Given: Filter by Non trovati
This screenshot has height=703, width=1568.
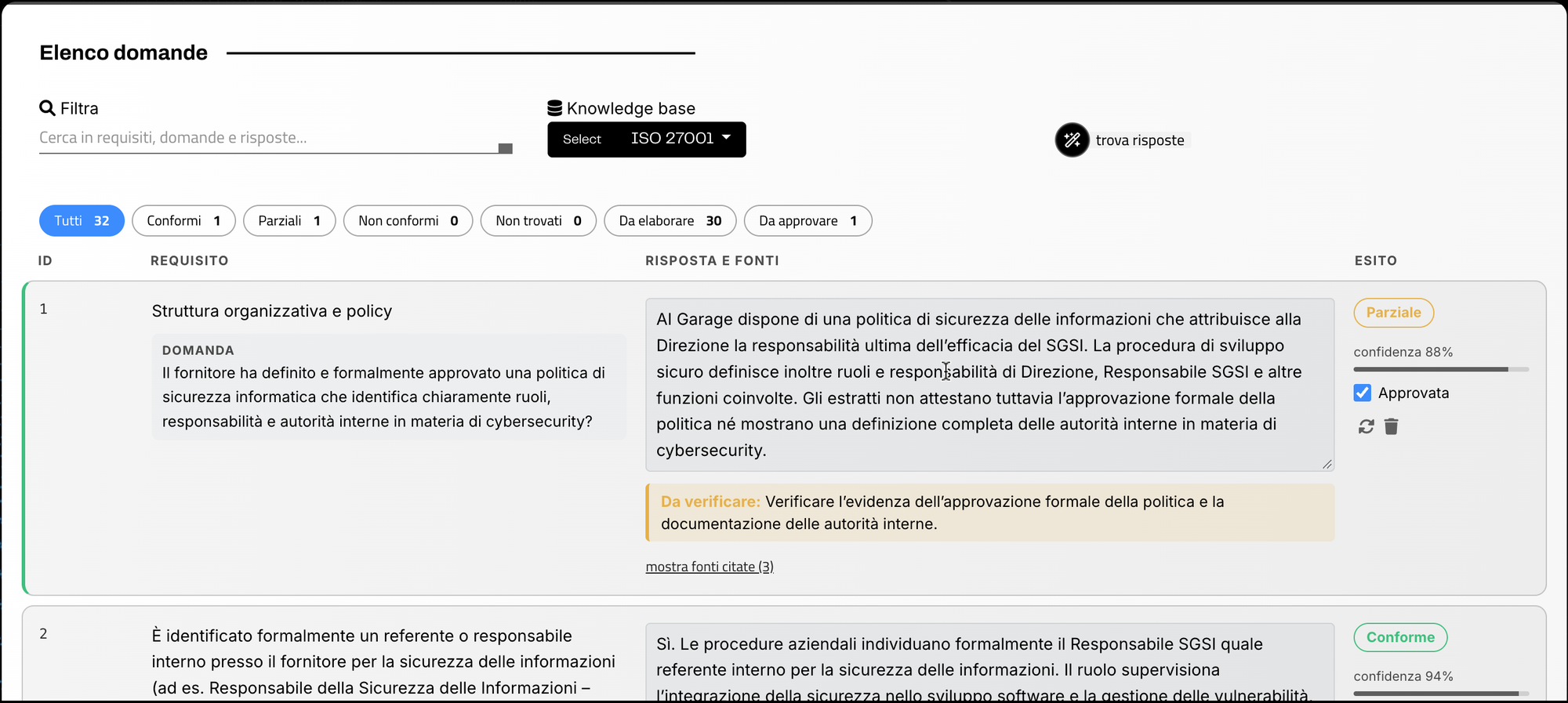Looking at the screenshot, I should pyautogui.click(x=539, y=221).
